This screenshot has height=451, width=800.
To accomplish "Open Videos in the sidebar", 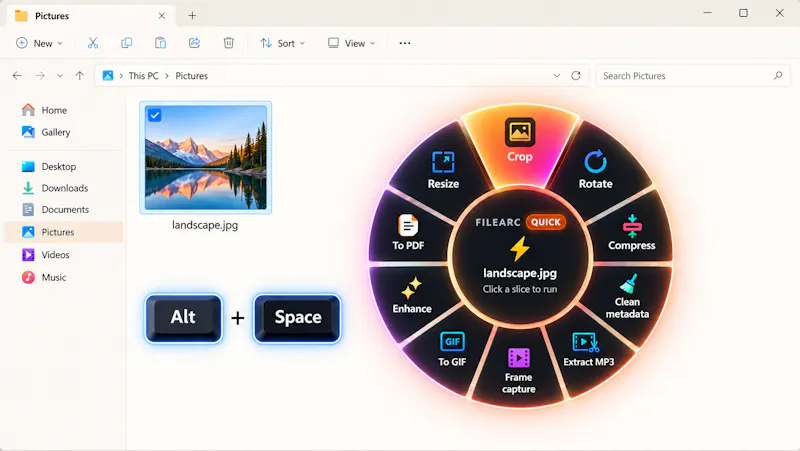I will tap(64, 255).
